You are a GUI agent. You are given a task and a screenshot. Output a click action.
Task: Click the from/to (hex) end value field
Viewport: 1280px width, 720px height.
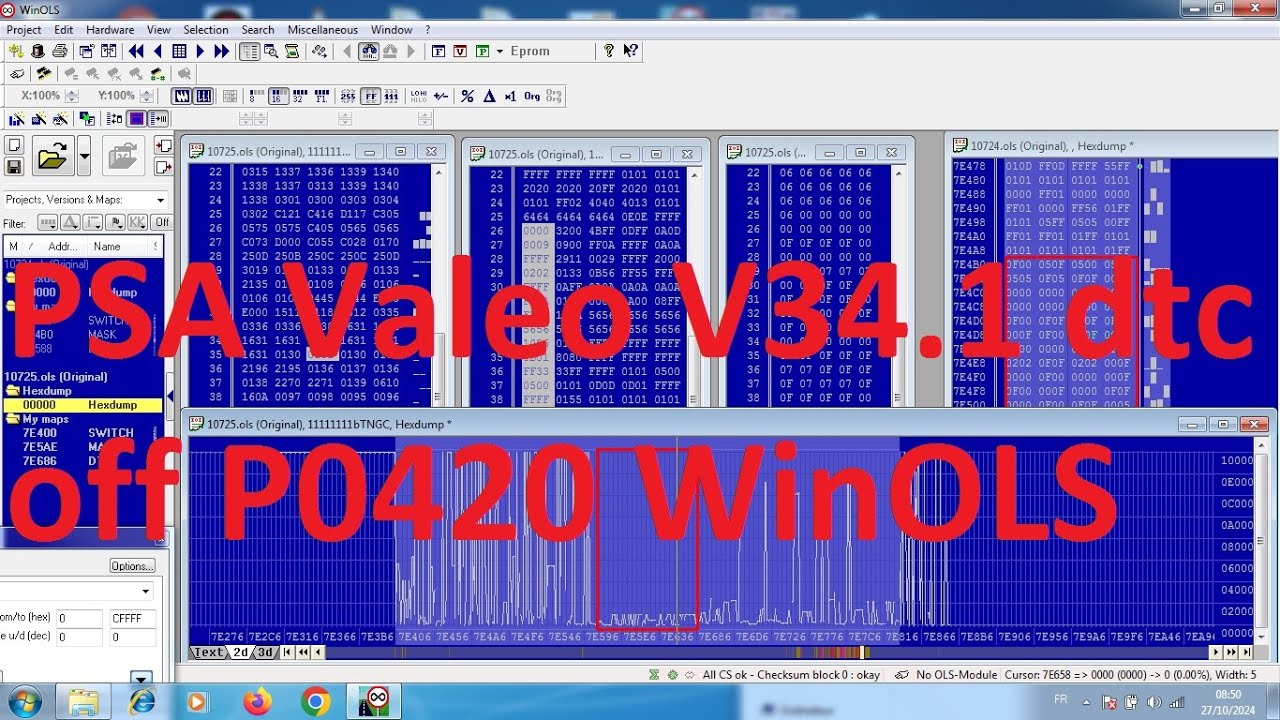point(132,619)
